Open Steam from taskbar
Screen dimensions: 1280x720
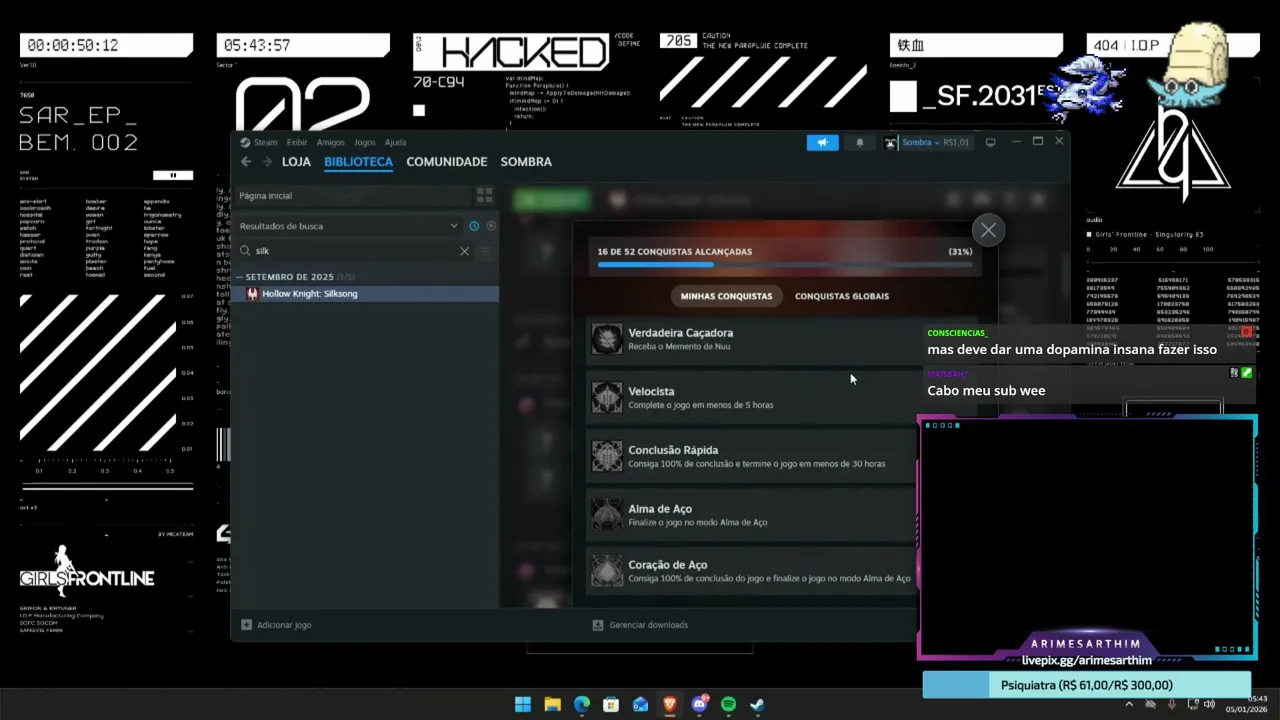tap(758, 705)
